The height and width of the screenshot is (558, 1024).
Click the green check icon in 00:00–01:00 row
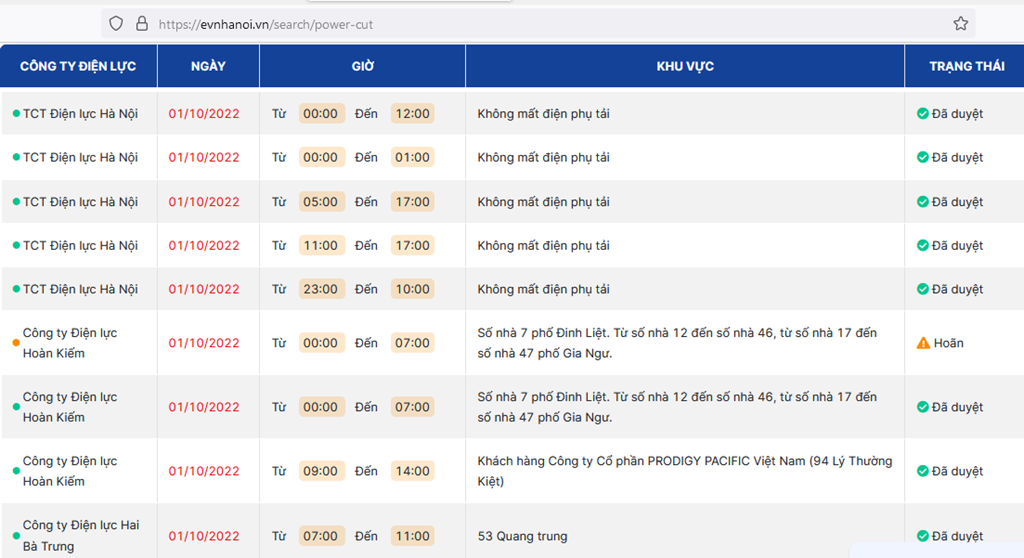coord(922,157)
